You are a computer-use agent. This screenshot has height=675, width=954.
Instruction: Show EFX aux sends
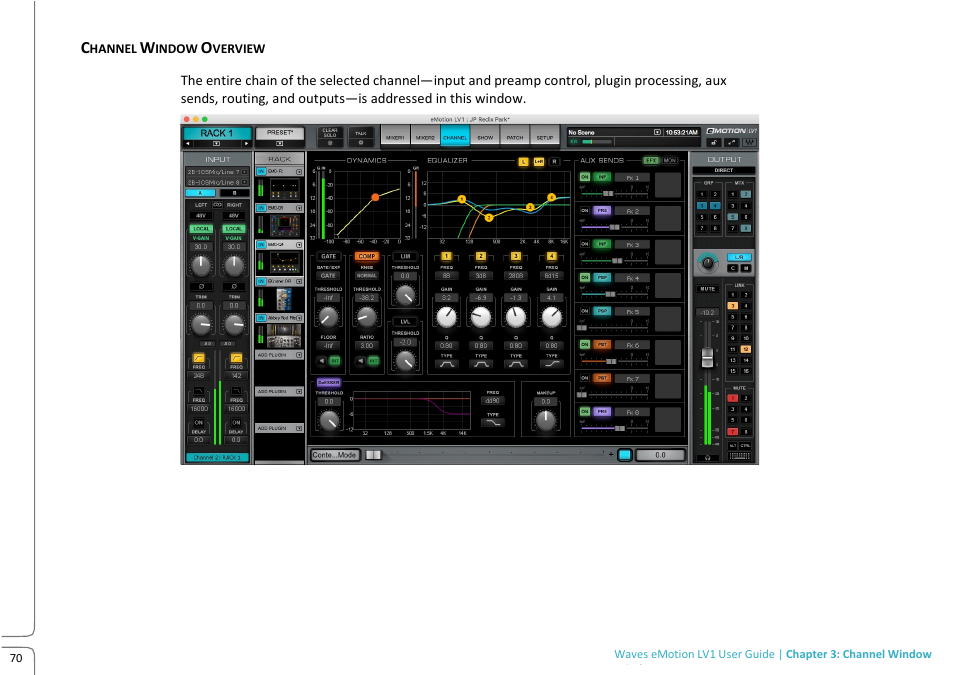[651, 161]
